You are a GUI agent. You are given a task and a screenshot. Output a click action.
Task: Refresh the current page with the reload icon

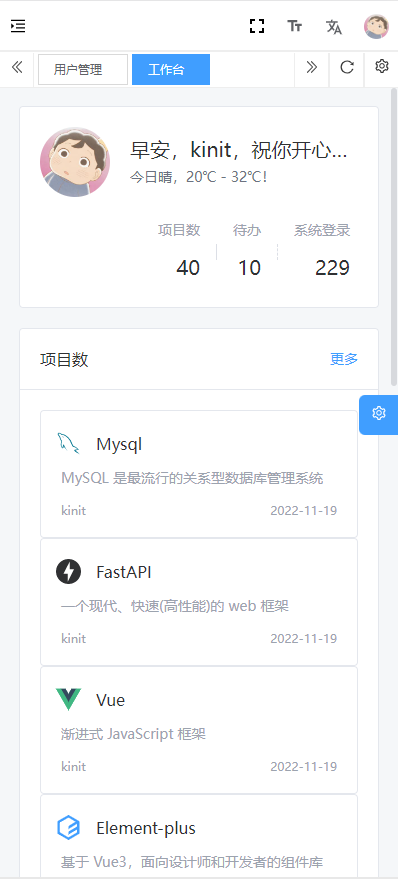tap(347, 68)
